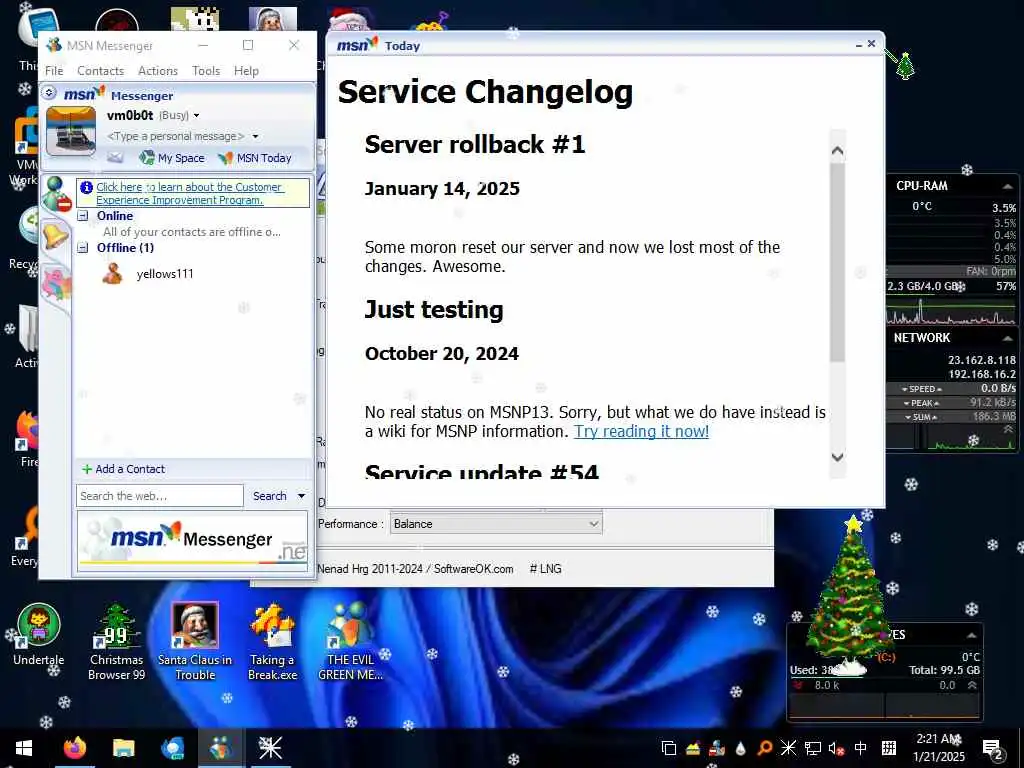Open File Explorer from the taskbar
The width and height of the screenshot is (1024, 768).
pos(123,748)
